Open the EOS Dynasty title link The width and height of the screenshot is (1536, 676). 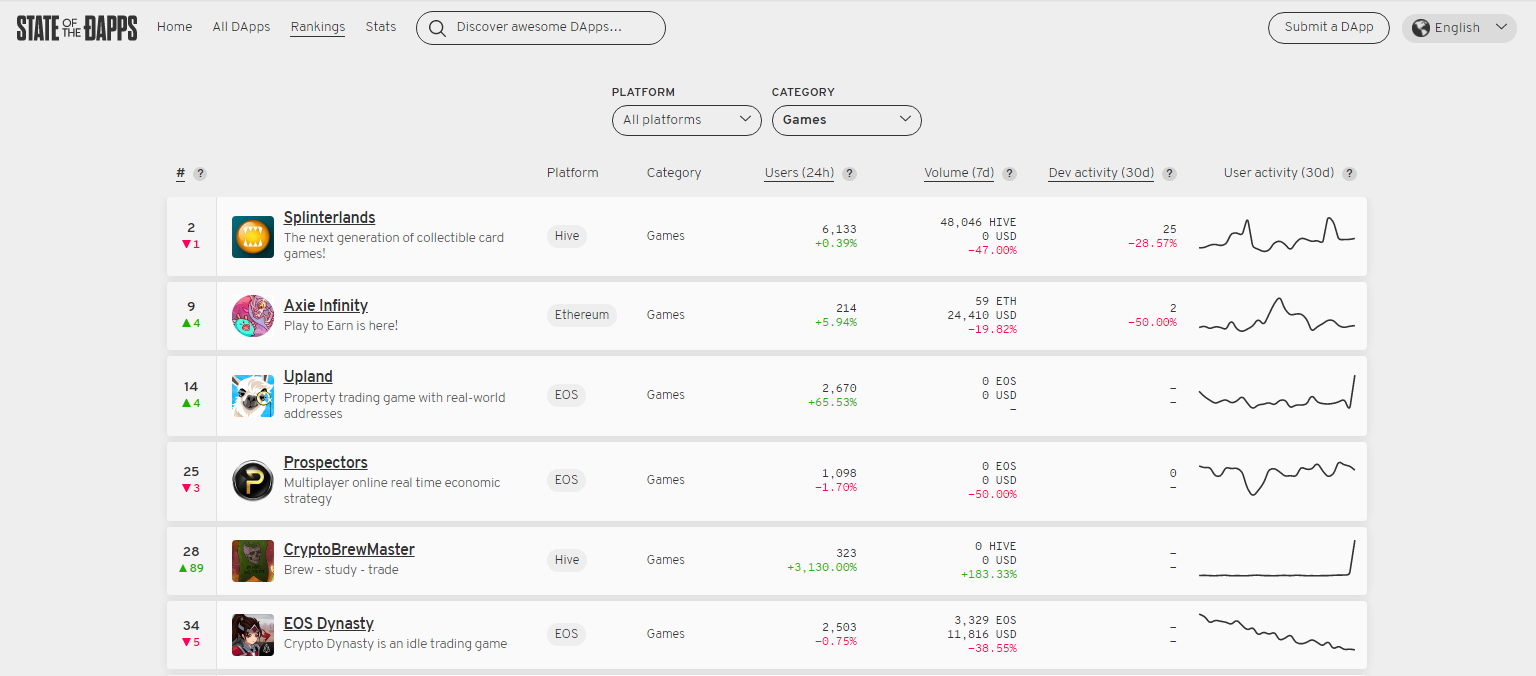point(329,624)
